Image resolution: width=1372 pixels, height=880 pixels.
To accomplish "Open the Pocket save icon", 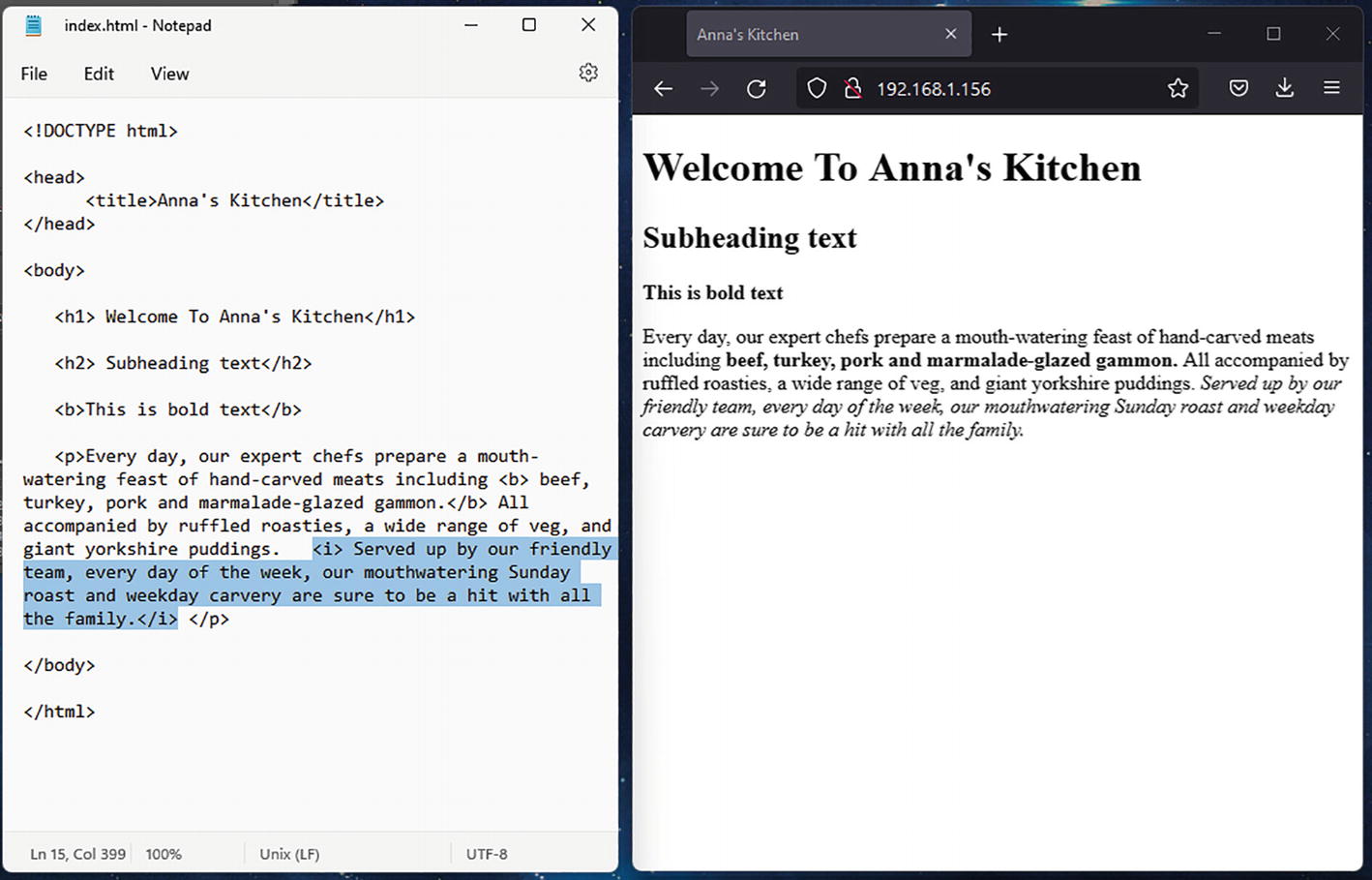I will 1238,89.
